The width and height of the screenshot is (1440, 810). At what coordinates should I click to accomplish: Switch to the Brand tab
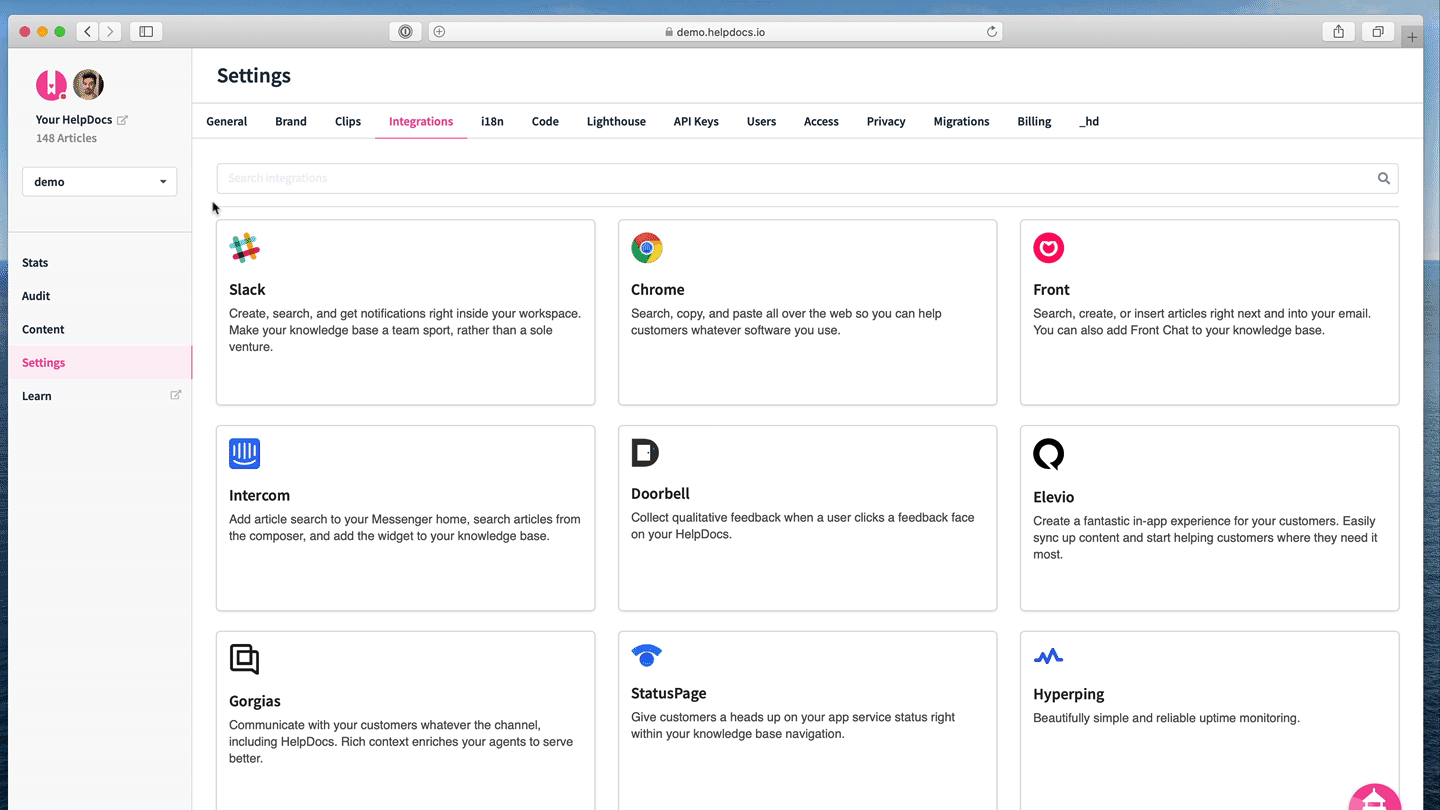[291, 121]
